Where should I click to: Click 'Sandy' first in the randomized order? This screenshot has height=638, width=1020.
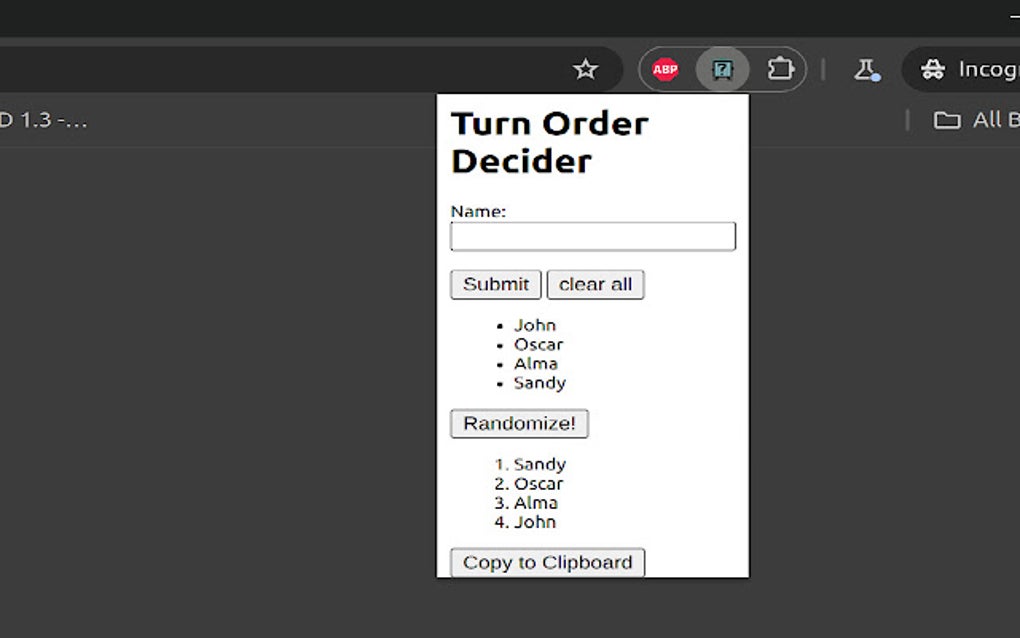click(x=540, y=464)
